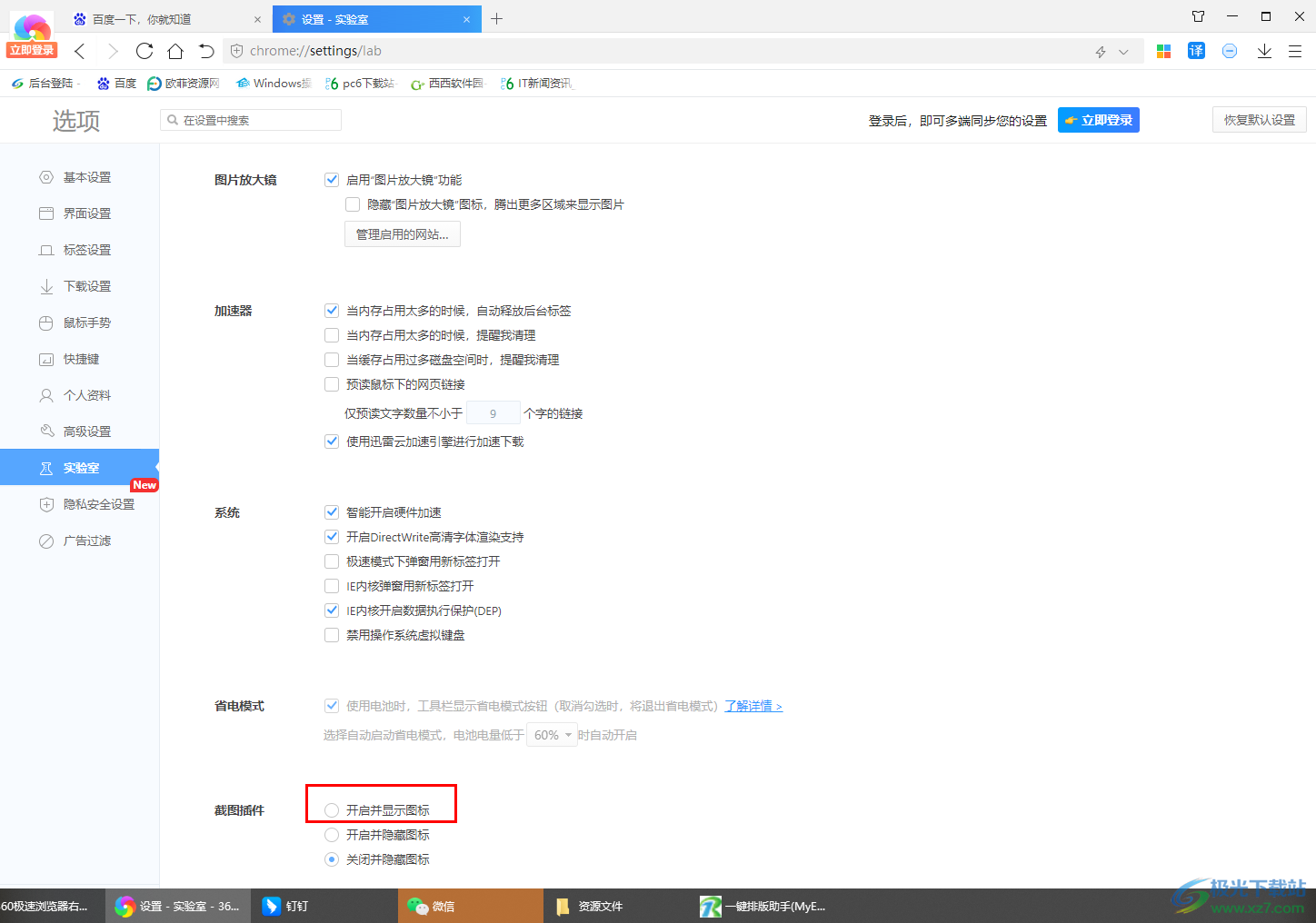The image size is (1316, 923).
Task: Open 微信 from the taskbar
Action: (x=470, y=906)
